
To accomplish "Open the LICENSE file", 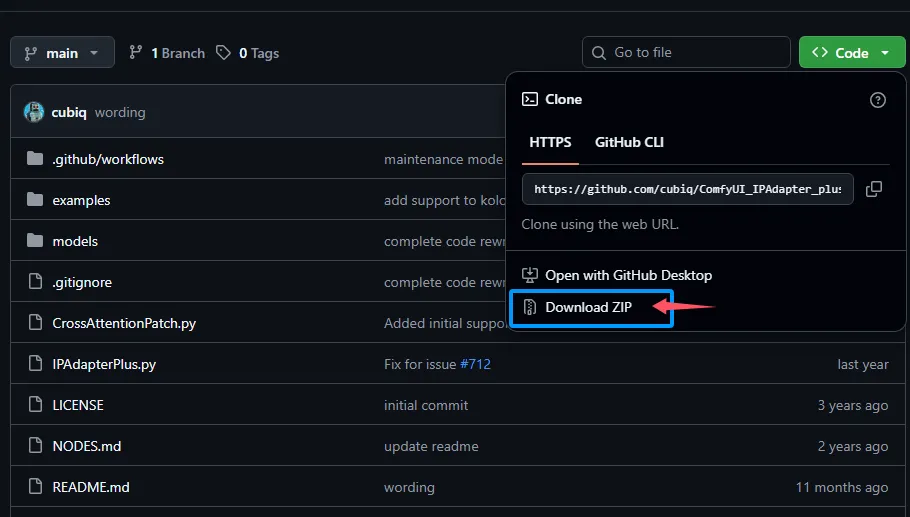I will 78,405.
